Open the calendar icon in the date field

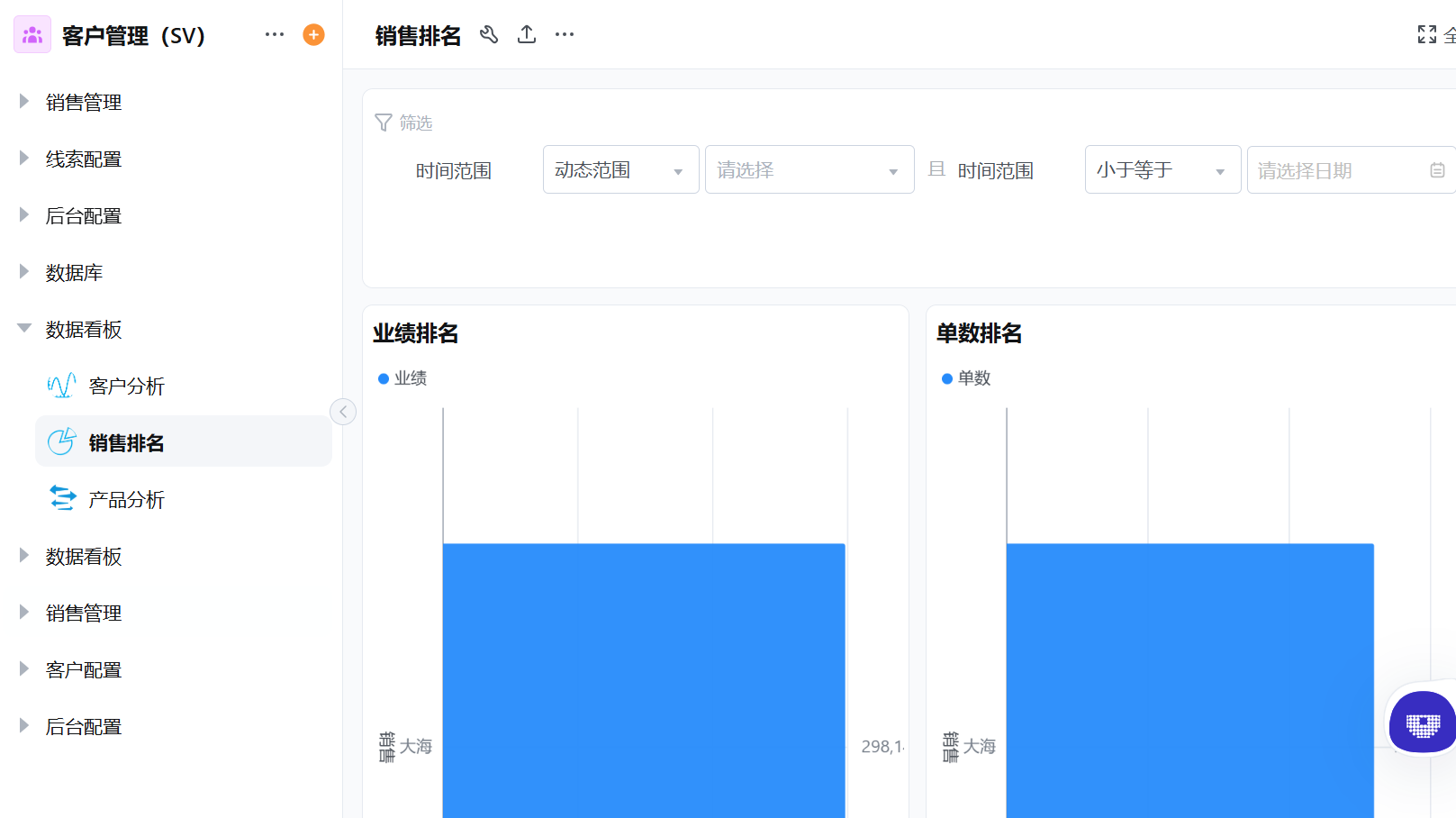(1438, 169)
